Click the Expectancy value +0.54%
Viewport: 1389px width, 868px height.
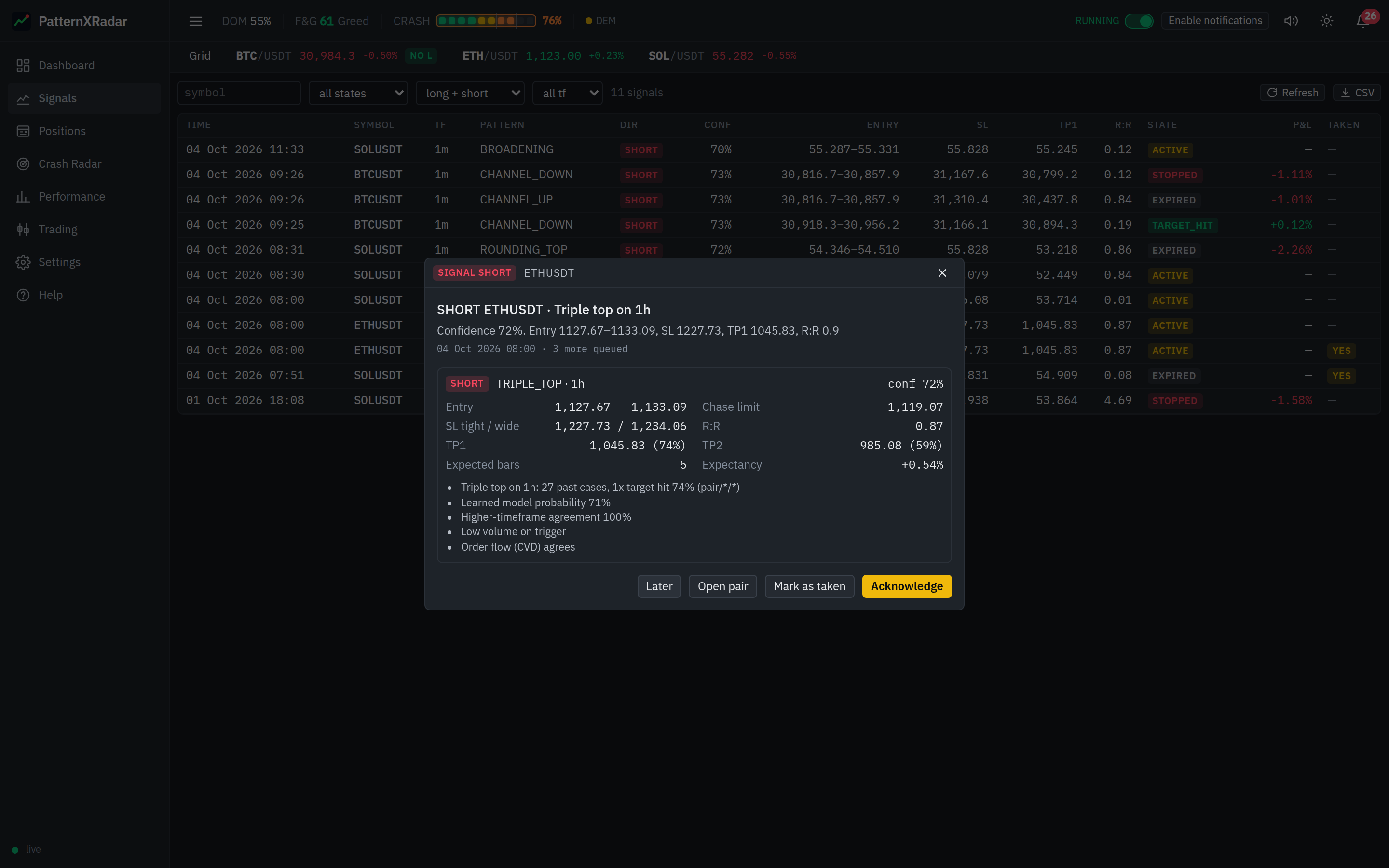pos(922,465)
